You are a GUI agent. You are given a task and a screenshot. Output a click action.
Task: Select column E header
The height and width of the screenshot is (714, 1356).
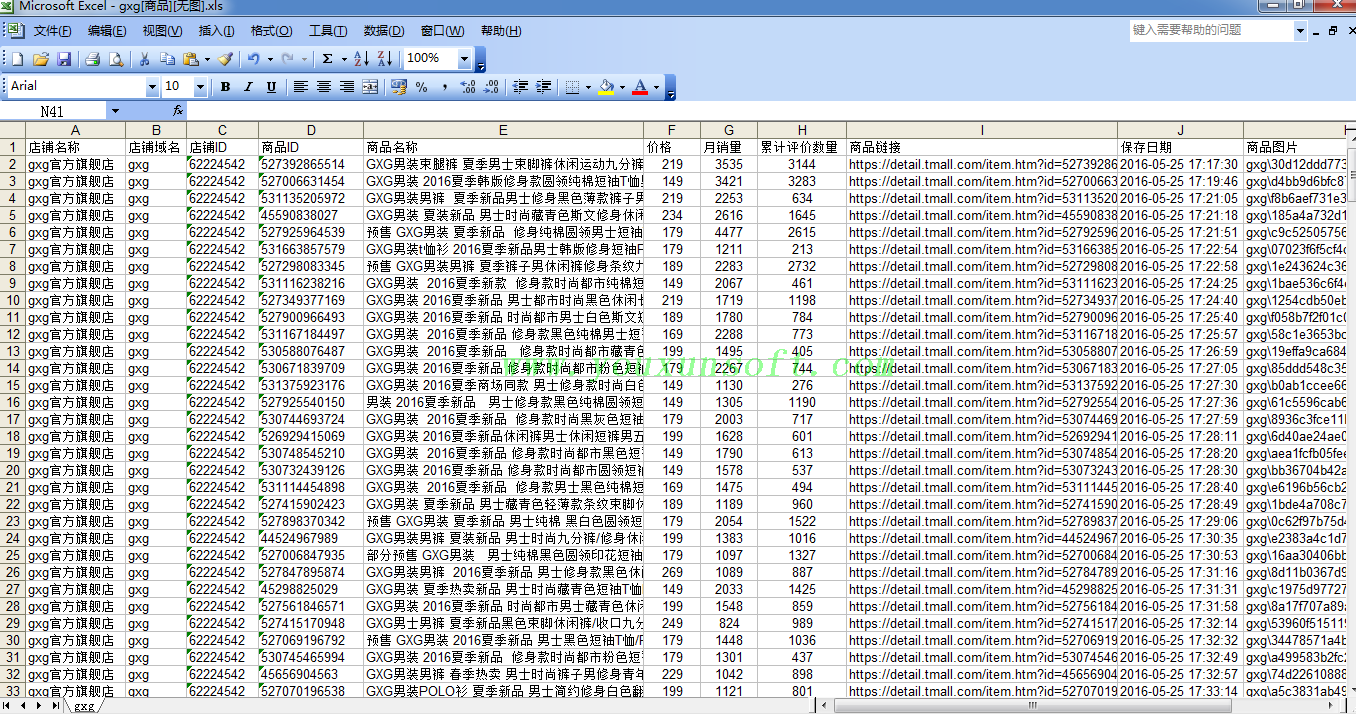[x=503, y=130]
